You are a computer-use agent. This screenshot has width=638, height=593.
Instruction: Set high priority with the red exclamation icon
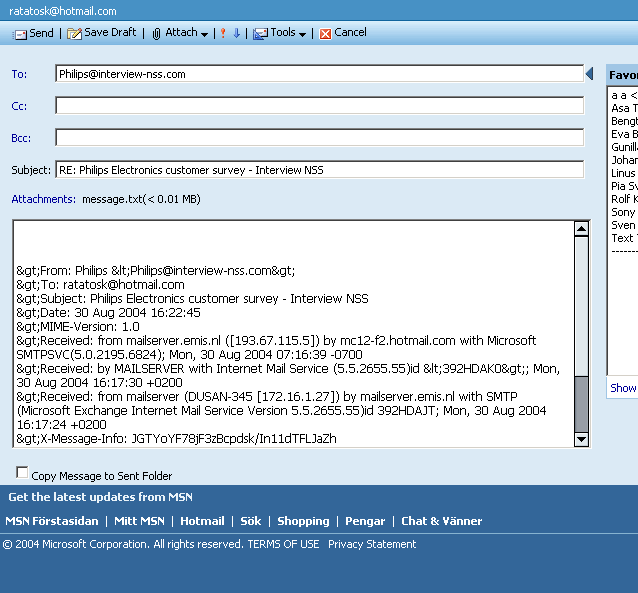point(223,33)
